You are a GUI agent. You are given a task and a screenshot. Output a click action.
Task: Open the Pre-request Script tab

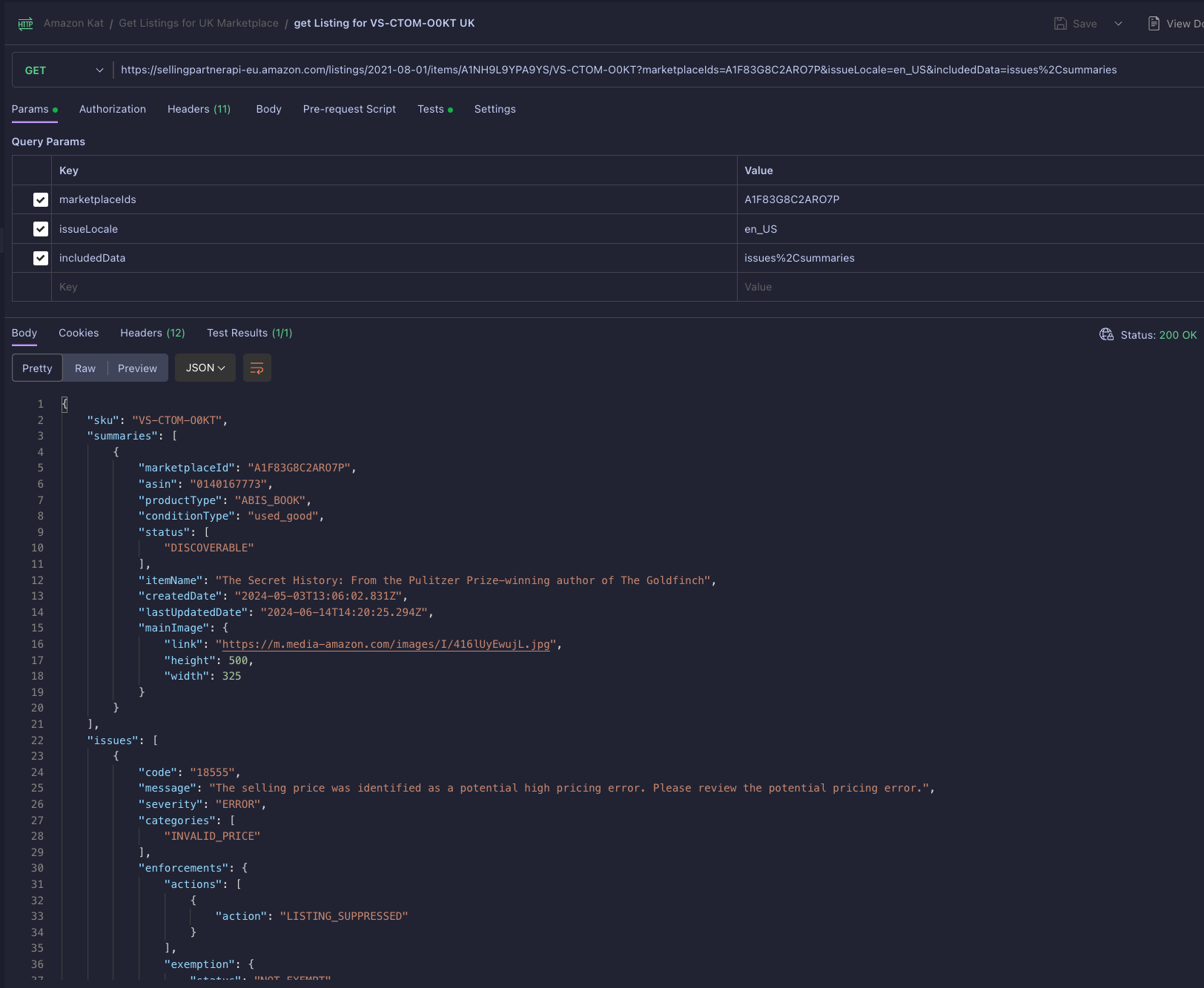[349, 109]
